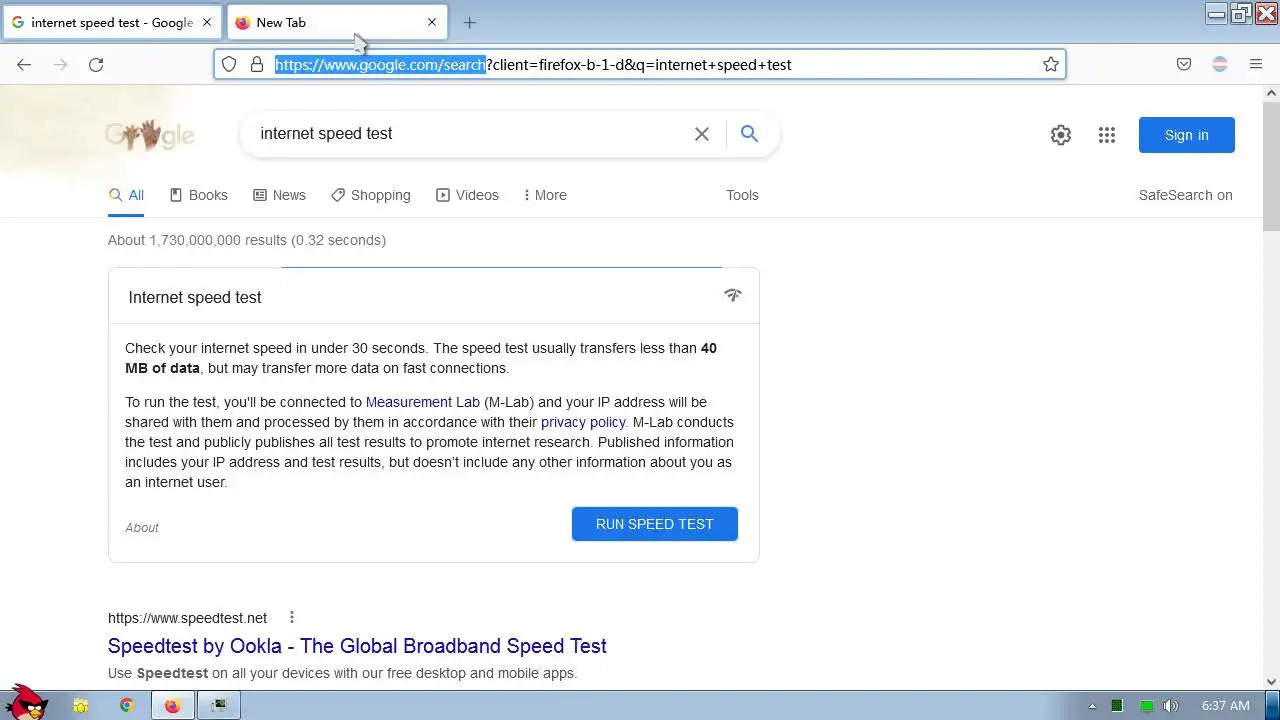Click the About link in speed card
The height and width of the screenshot is (720, 1280).
click(x=142, y=527)
